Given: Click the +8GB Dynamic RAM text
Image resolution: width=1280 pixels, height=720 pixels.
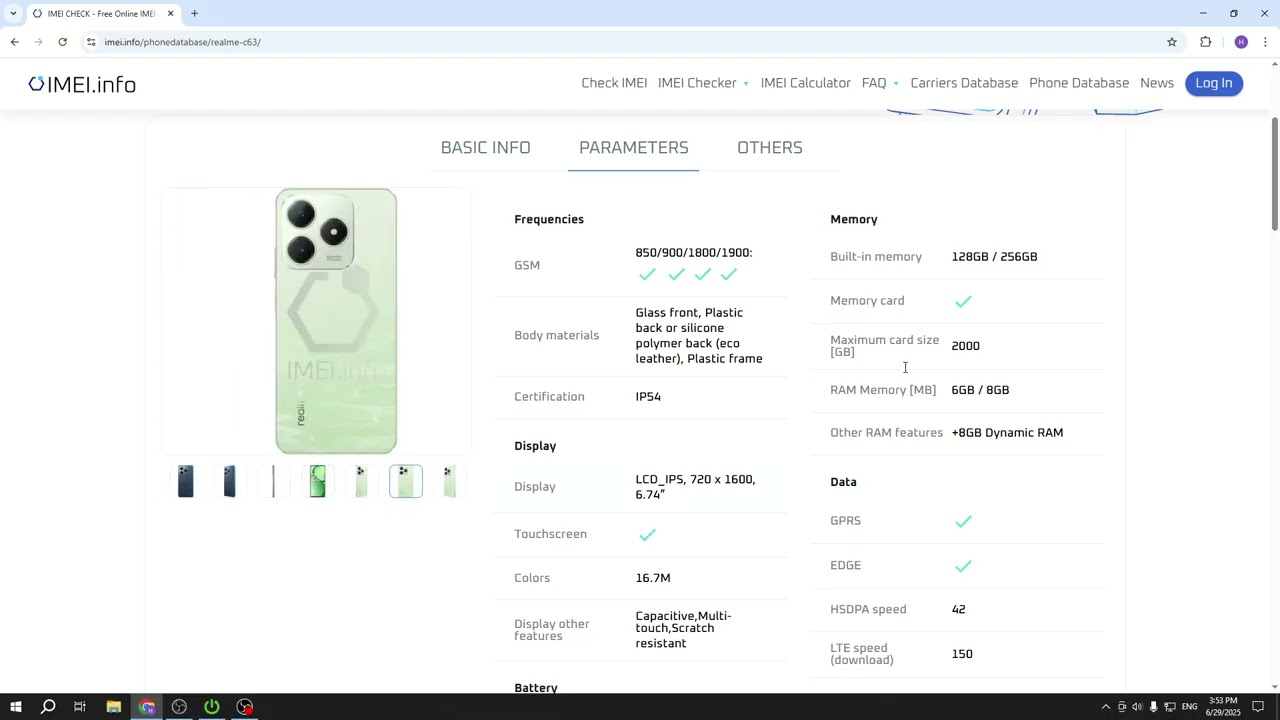Looking at the screenshot, I should click(x=1007, y=433).
